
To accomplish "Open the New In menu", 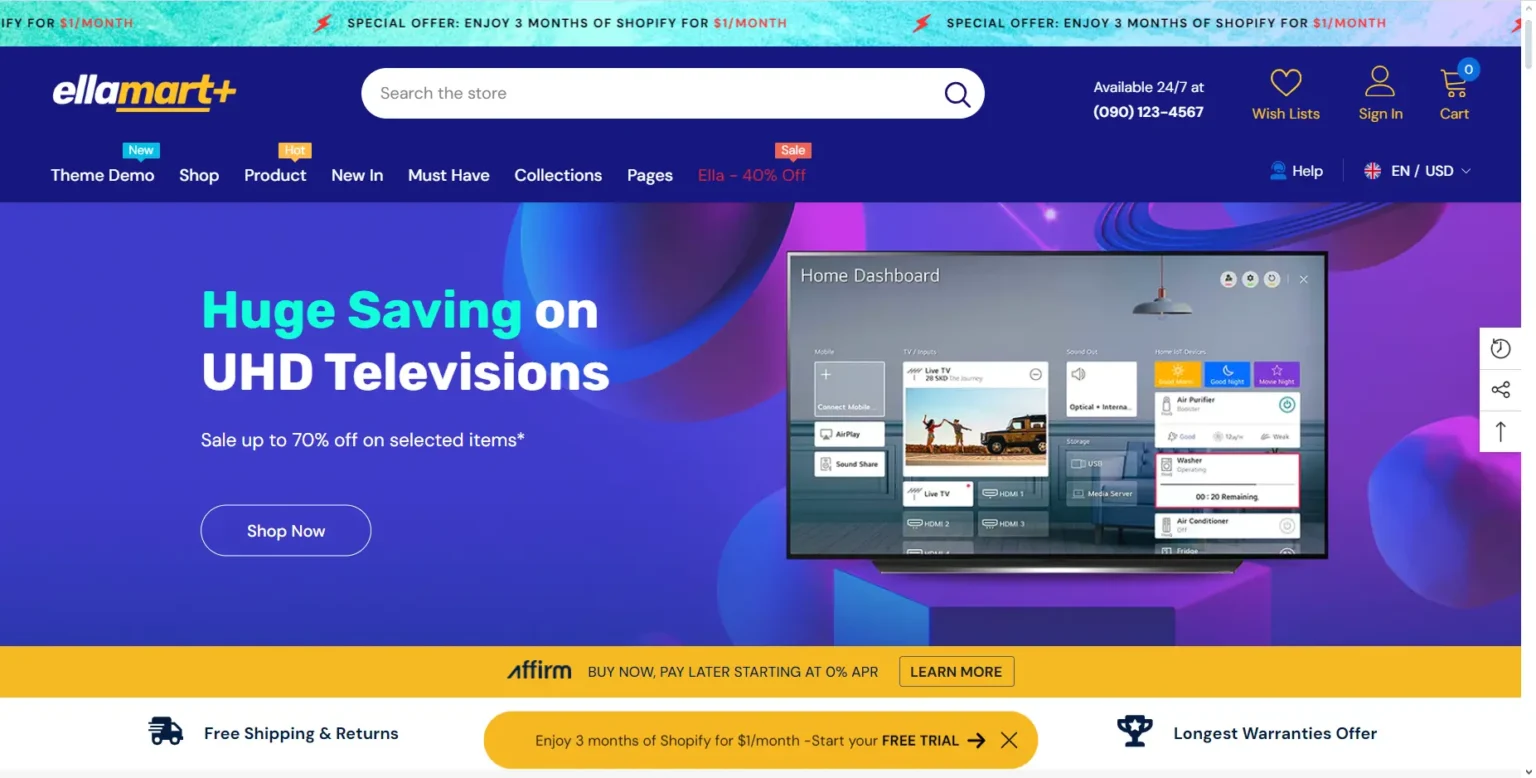I will point(357,175).
